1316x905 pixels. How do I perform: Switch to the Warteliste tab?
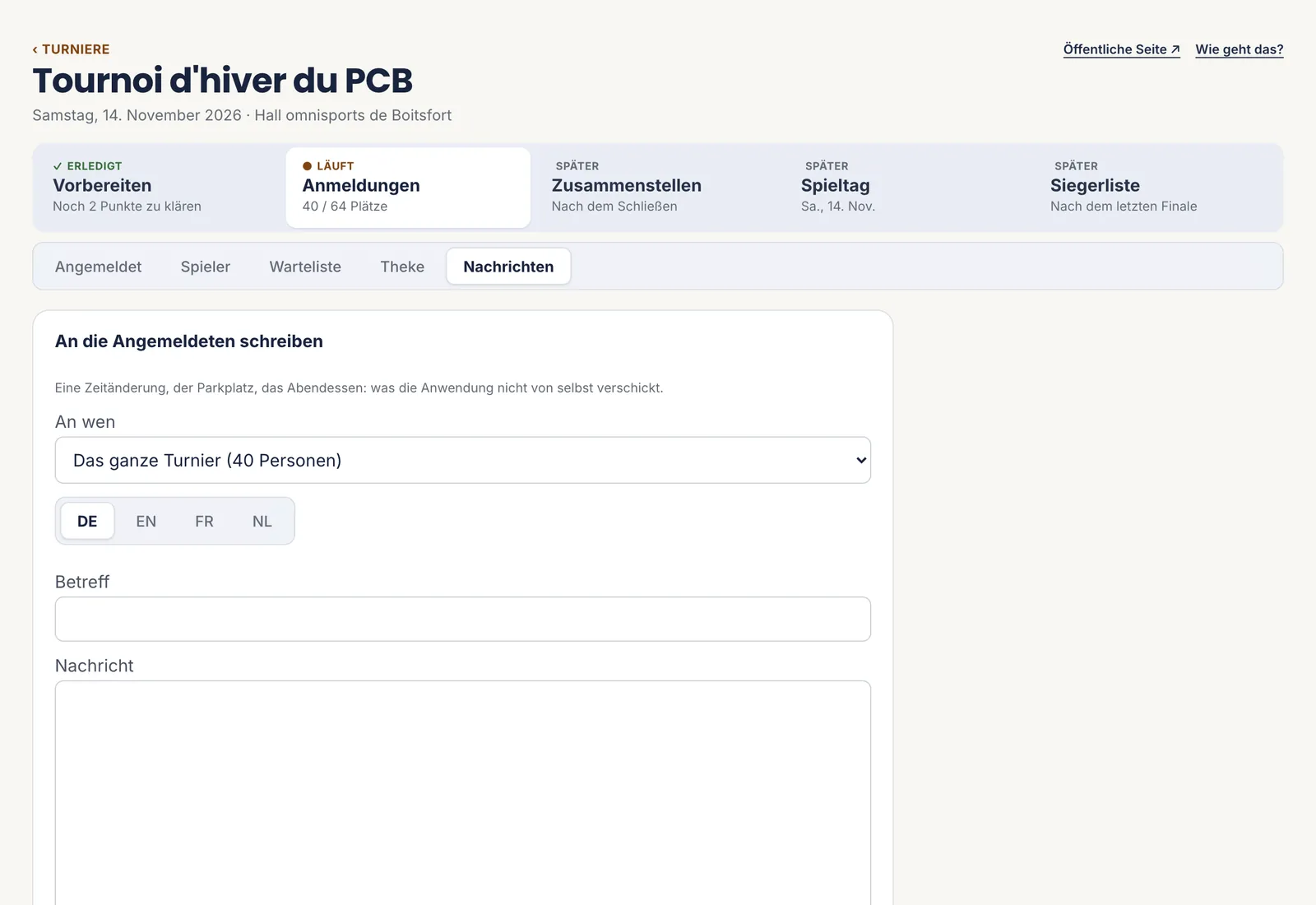[305, 267]
